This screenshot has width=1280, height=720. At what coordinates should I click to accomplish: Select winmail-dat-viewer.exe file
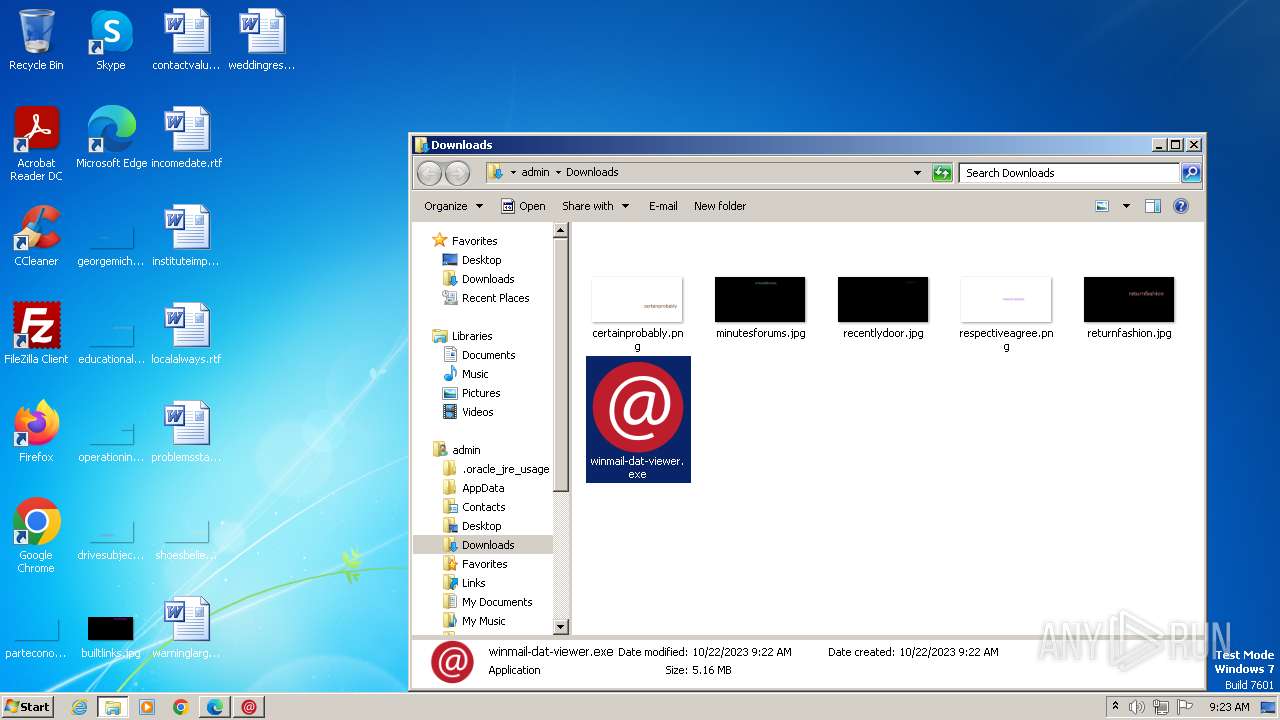638,419
